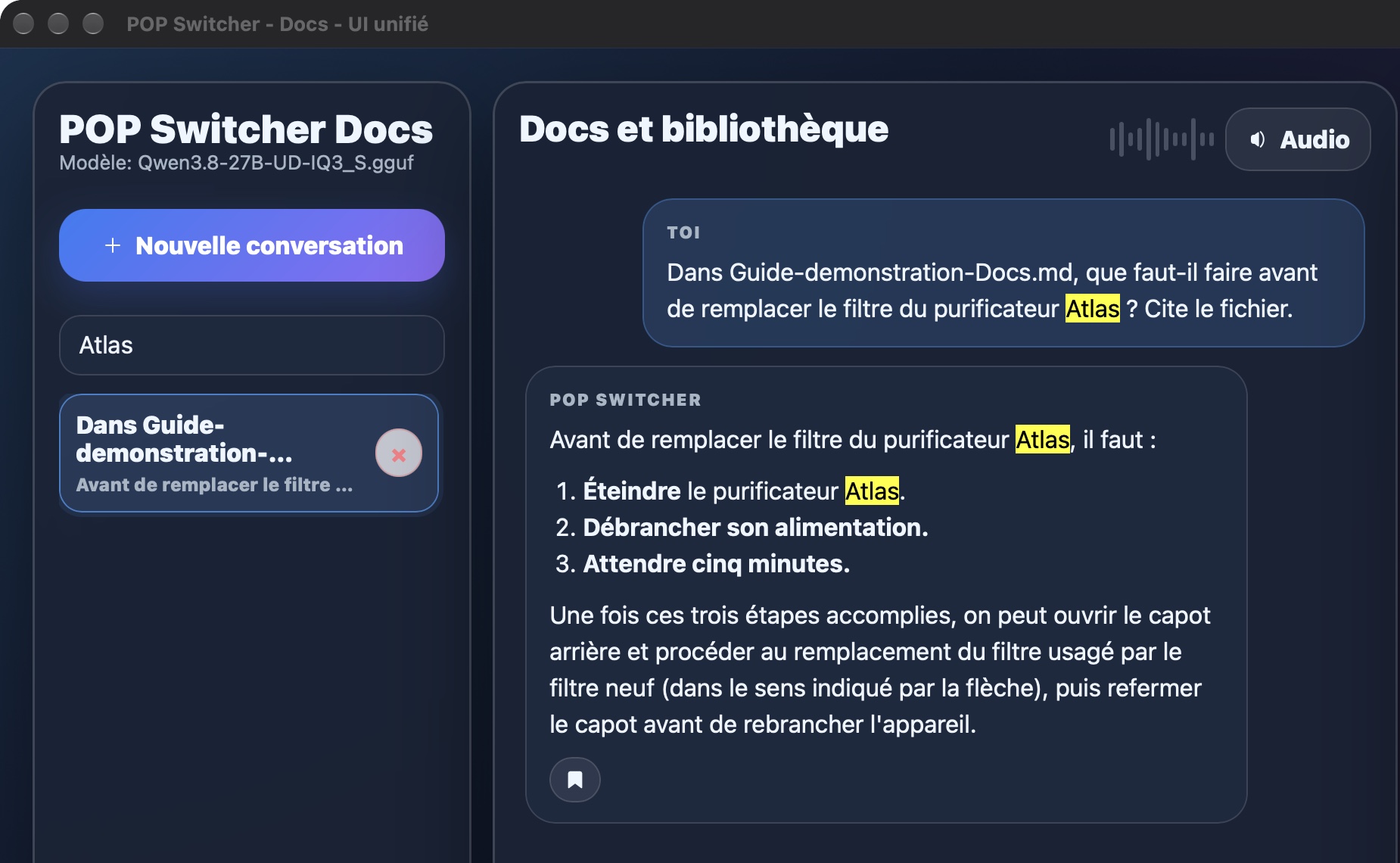Click the bookmark icon under the answer
The height and width of the screenshot is (863, 1400).
click(x=575, y=780)
